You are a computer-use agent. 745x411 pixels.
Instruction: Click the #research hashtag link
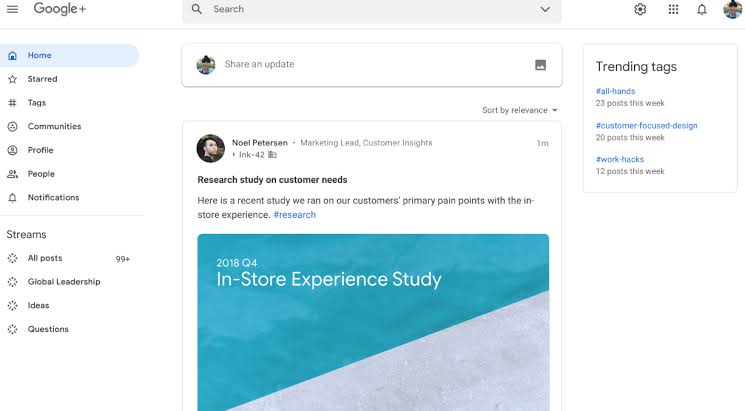[294, 215]
